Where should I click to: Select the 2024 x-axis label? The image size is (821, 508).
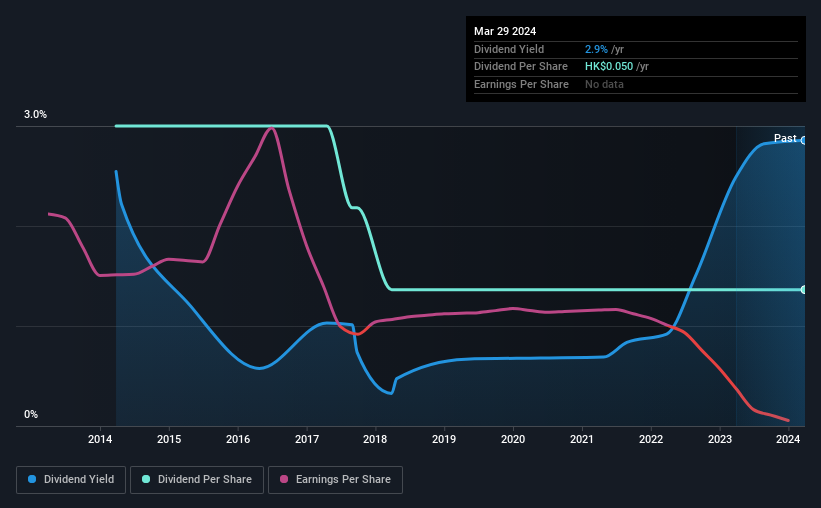click(788, 439)
